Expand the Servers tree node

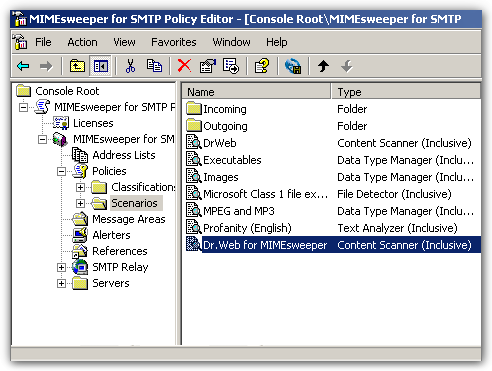pos(61,283)
